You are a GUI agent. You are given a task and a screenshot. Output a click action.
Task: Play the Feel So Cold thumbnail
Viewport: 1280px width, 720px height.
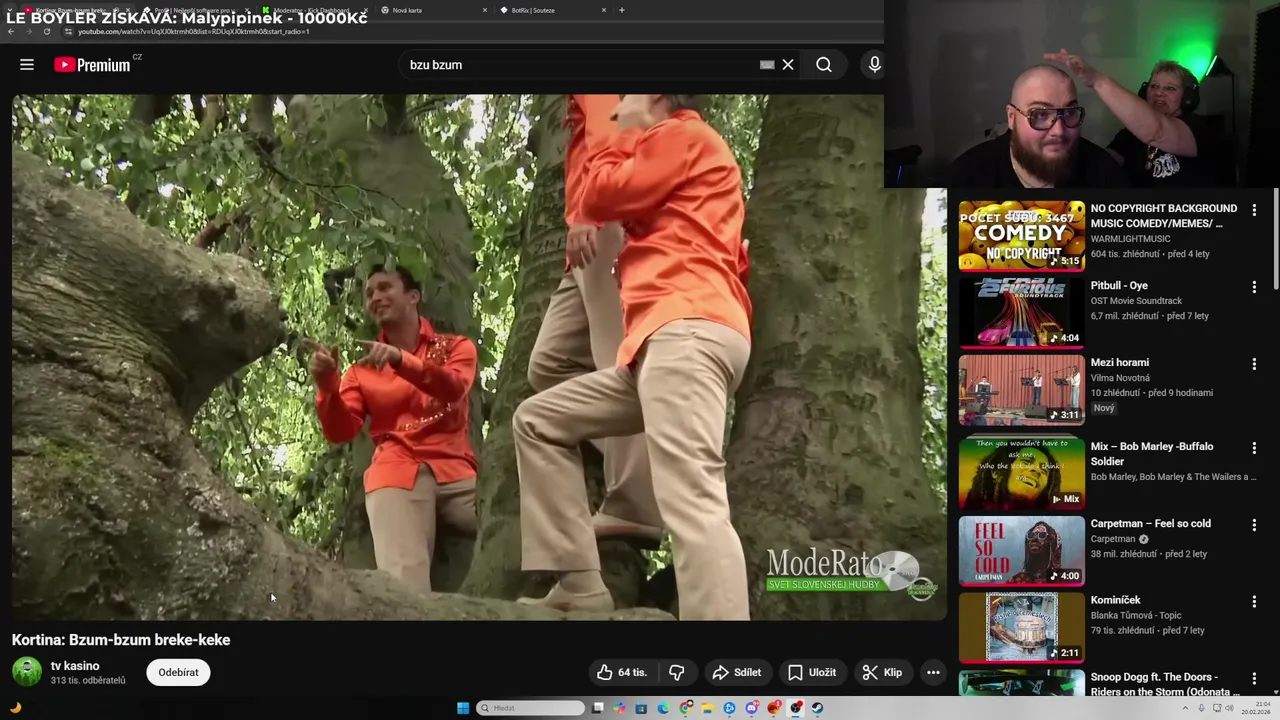(x=1021, y=551)
